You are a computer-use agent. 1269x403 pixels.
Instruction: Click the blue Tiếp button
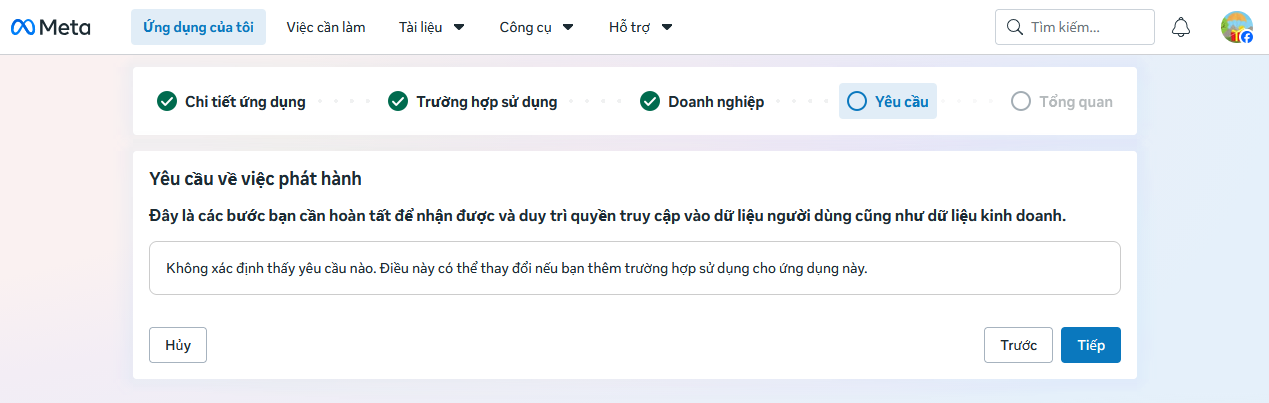[x=1091, y=345]
